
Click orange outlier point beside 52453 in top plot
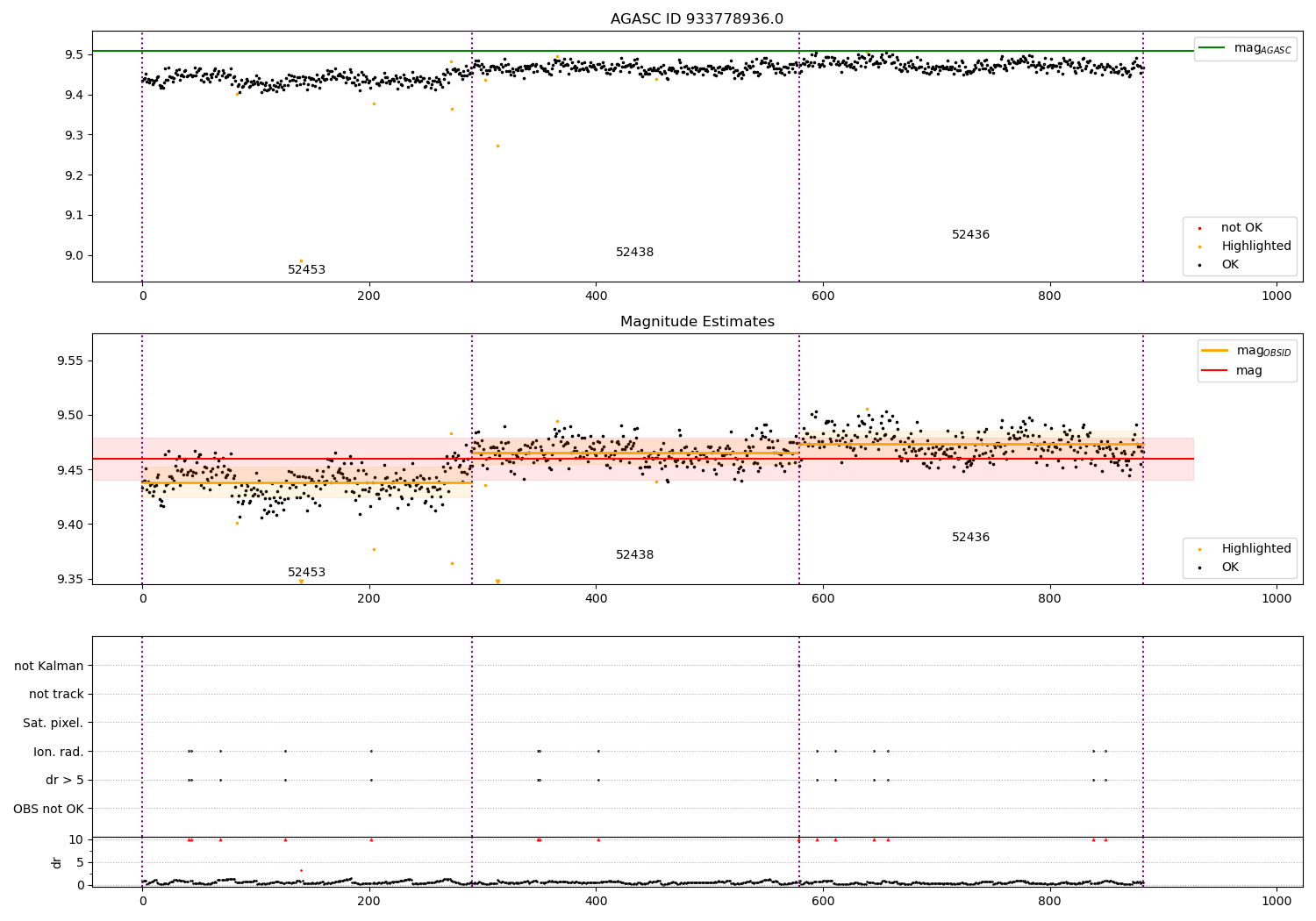(301, 261)
